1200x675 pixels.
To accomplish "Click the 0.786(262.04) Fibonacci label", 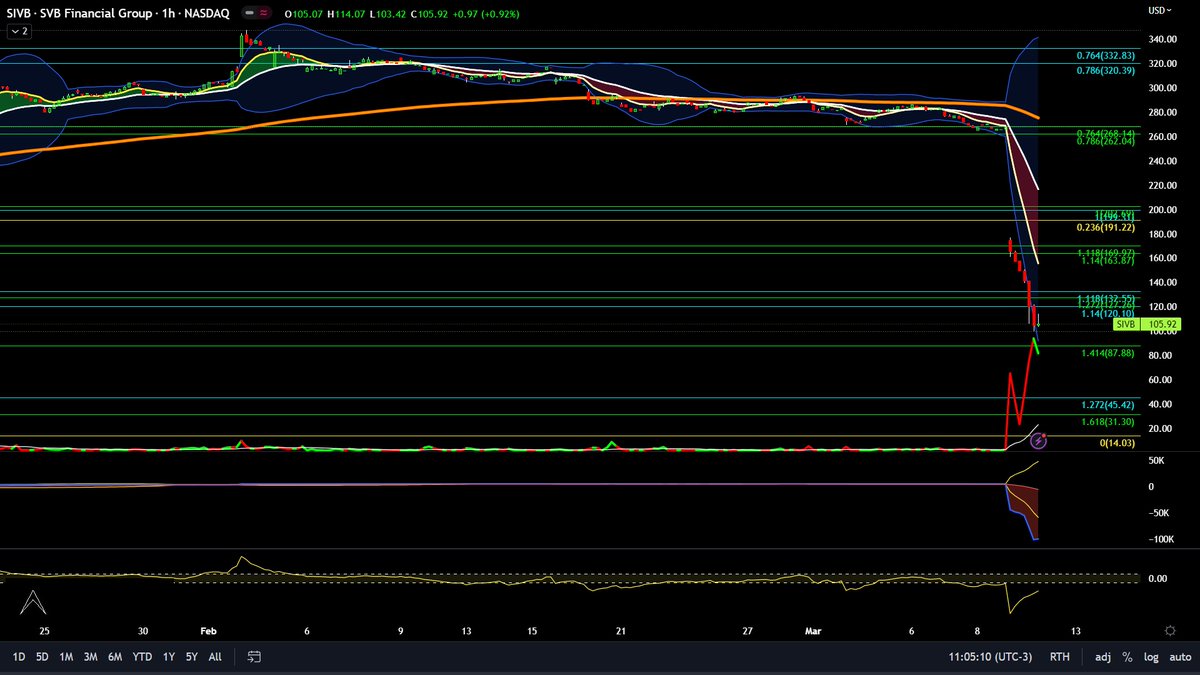I will point(1107,141).
